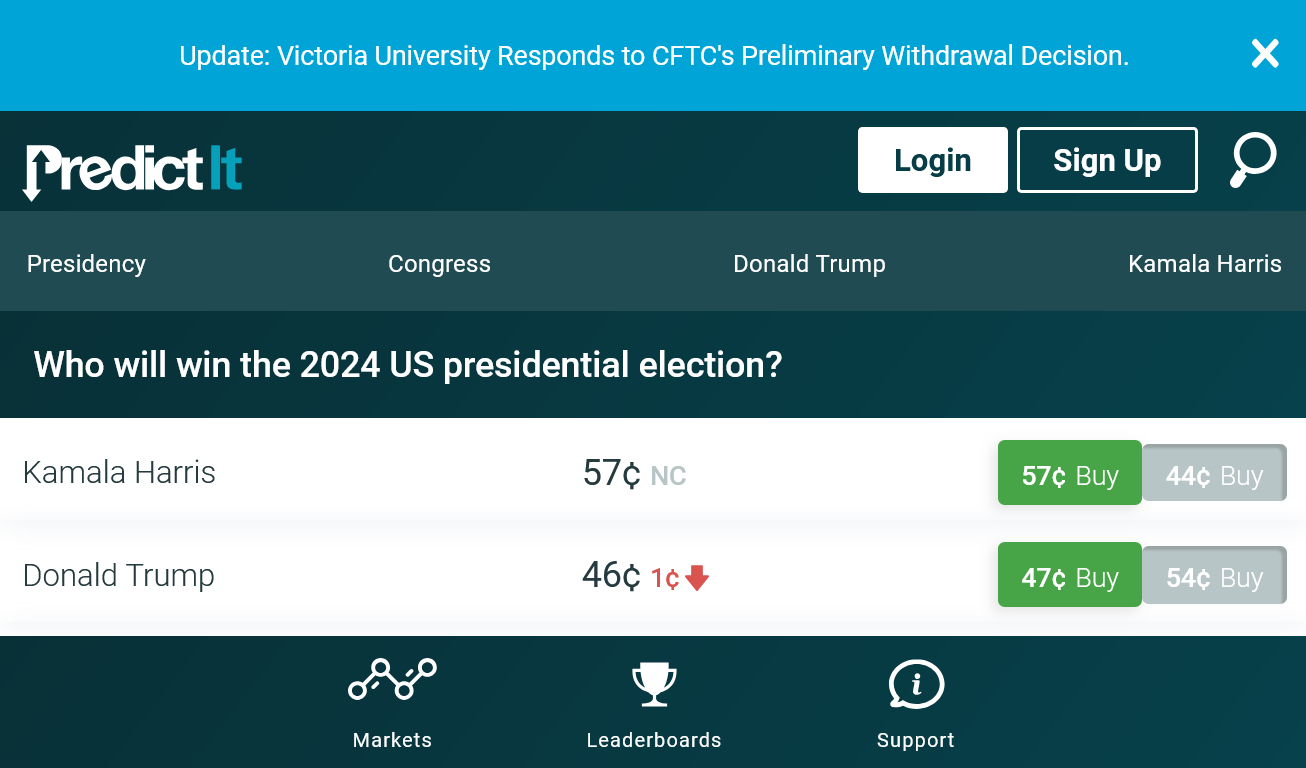Click the Sign Up button
Viewport: 1306px width, 768px height.
[x=1106, y=160]
